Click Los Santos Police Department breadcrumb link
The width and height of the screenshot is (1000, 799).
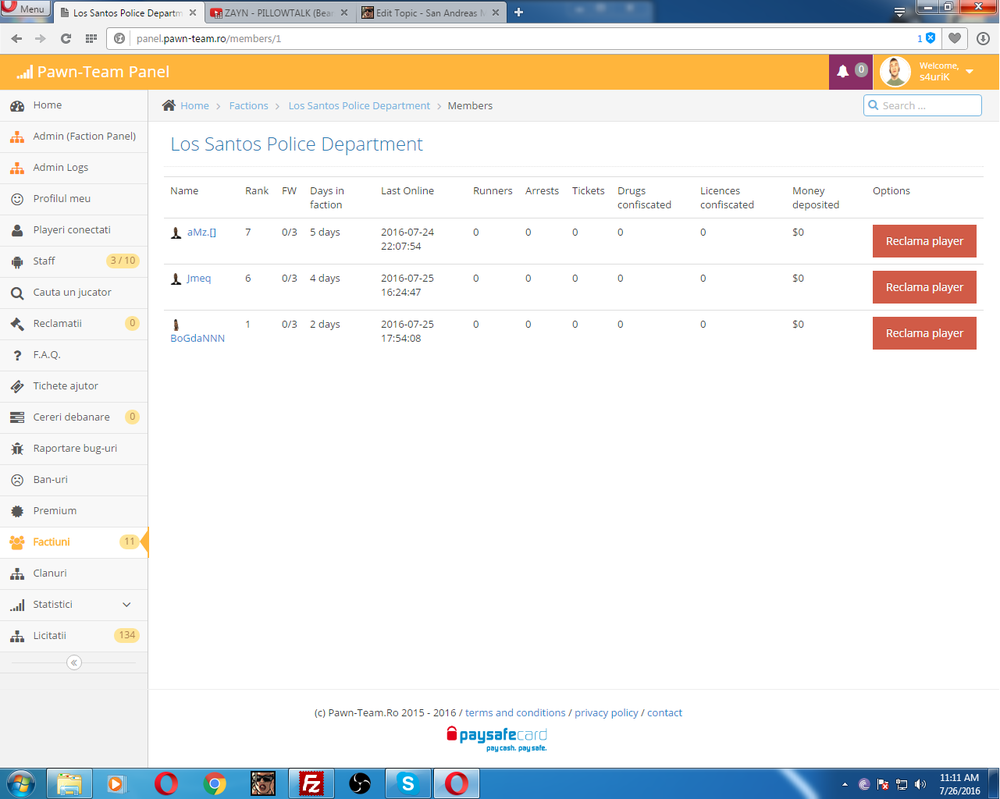pos(359,106)
